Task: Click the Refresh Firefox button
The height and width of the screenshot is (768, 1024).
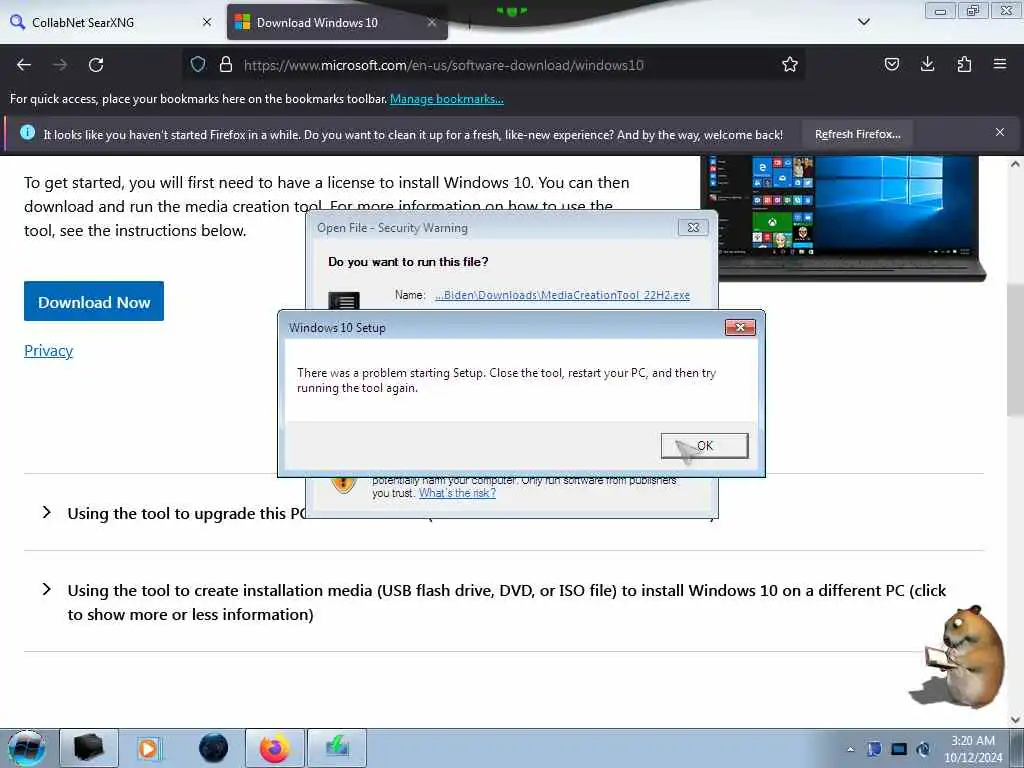Action: click(x=857, y=134)
